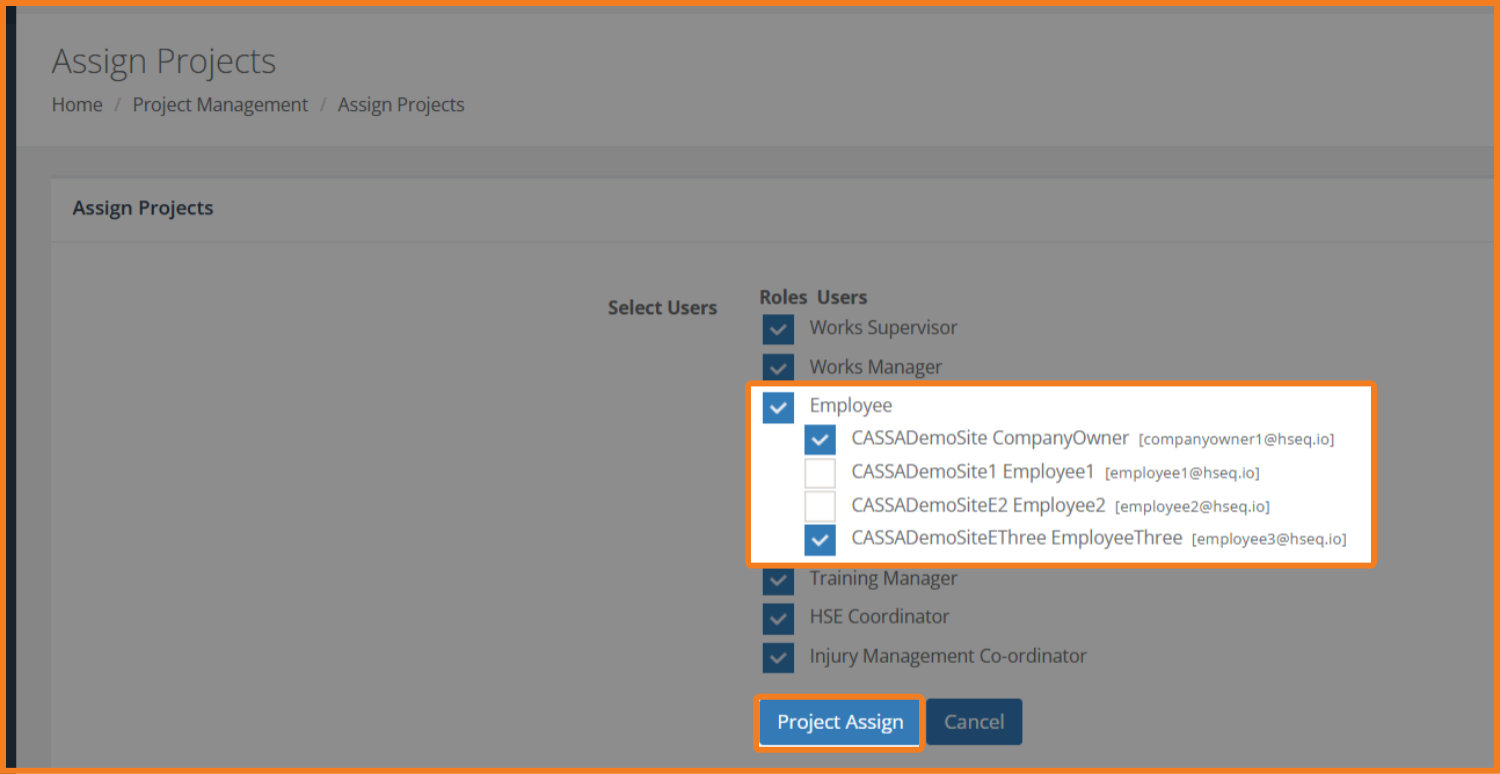Image resolution: width=1500 pixels, height=774 pixels.
Task: Toggle the Employee role checkbox
Action: tap(778, 407)
